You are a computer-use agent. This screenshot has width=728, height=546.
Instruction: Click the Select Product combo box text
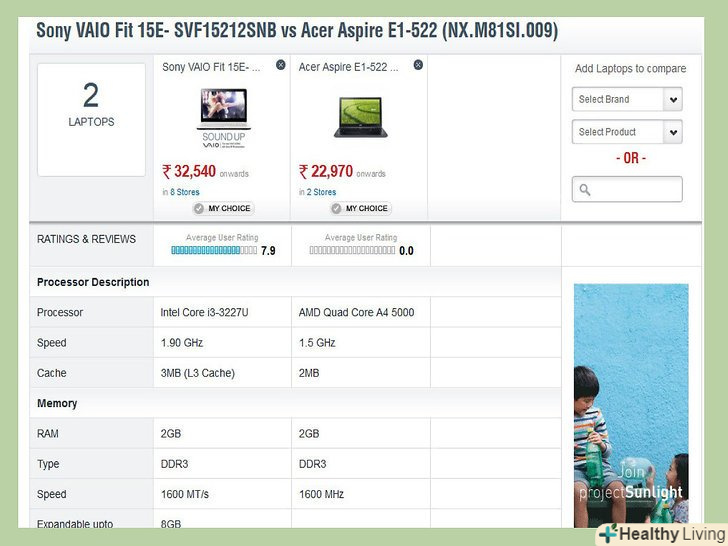607,132
